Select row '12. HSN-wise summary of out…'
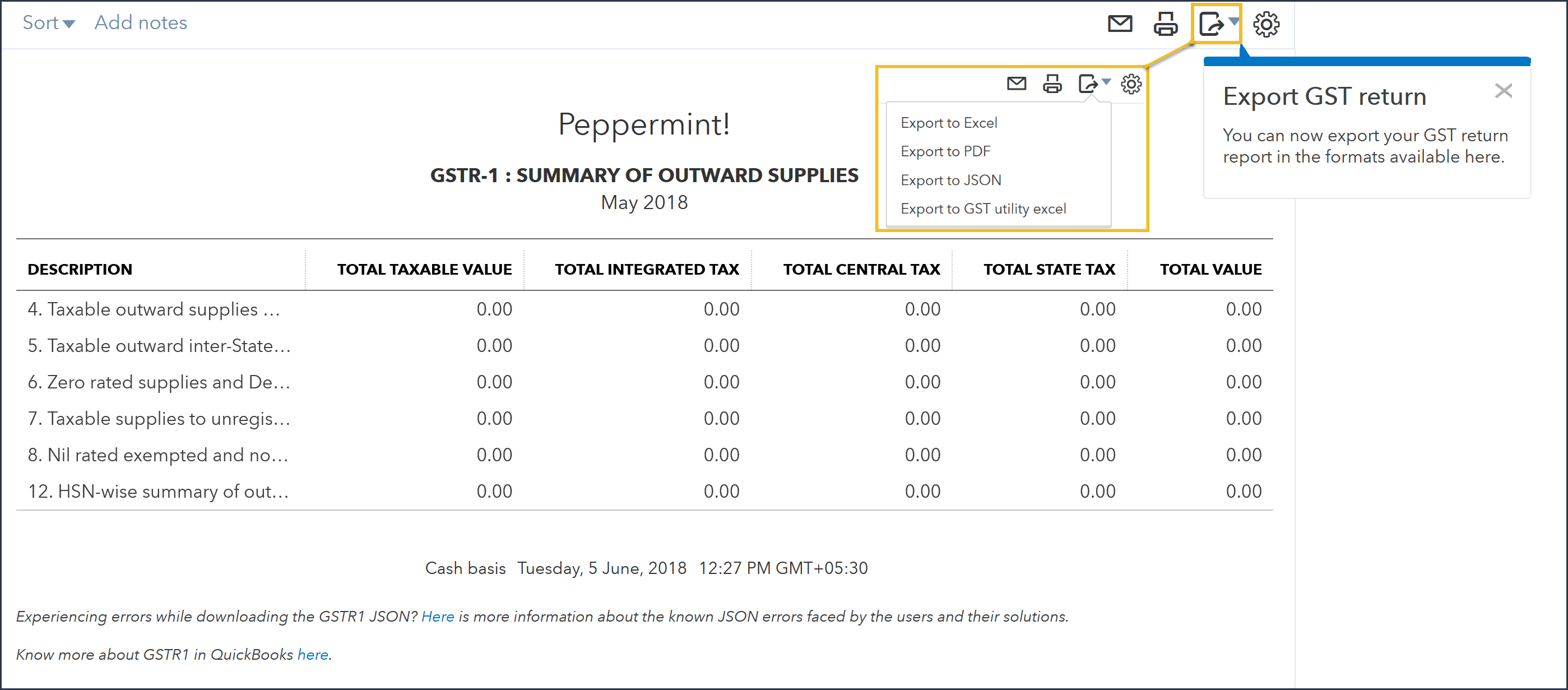The height and width of the screenshot is (690, 1568). pyautogui.click(x=644, y=491)
